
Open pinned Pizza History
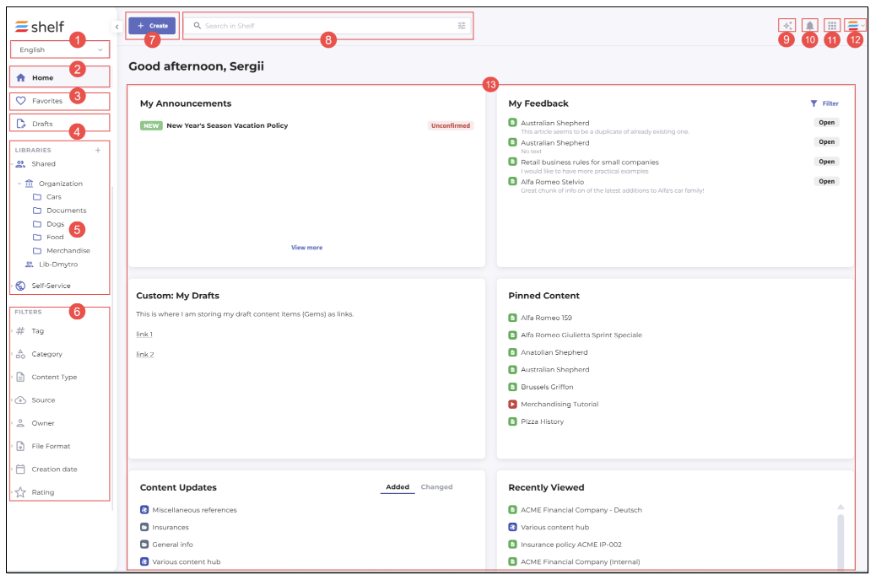point(542,422)
